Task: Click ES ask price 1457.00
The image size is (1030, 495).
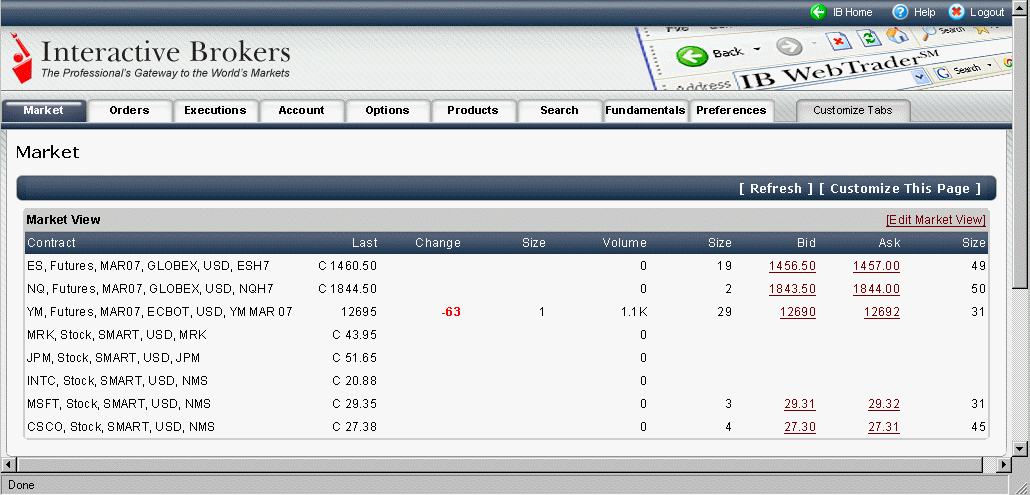Action: click(876, 266)
